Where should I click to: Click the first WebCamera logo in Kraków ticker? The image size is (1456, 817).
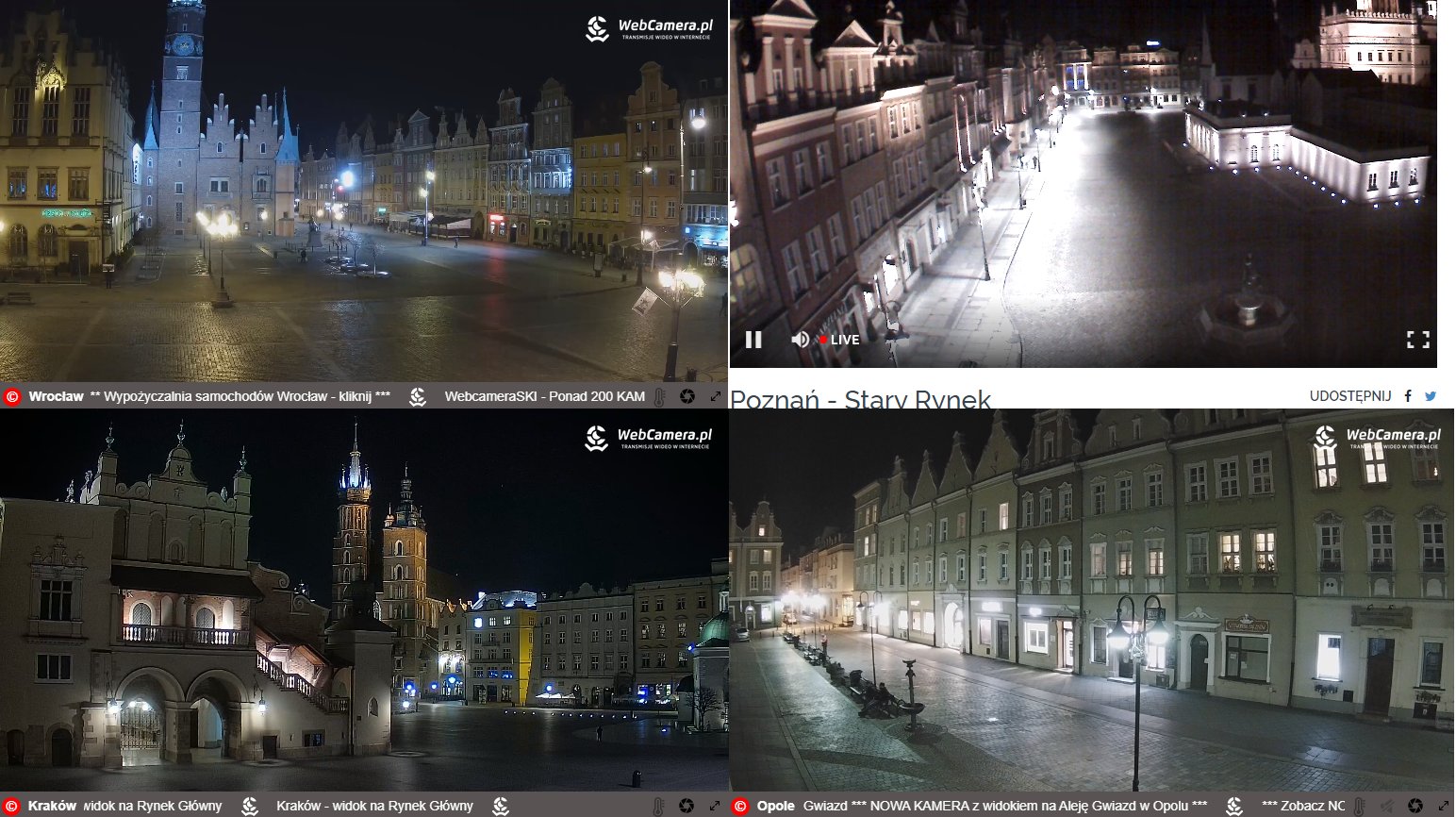(250, 807)
